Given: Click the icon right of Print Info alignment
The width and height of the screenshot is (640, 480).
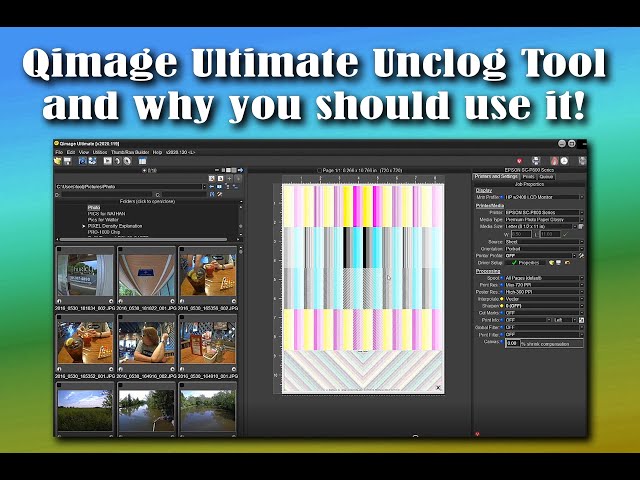Looking at the screenshot, I should point(581,320).
